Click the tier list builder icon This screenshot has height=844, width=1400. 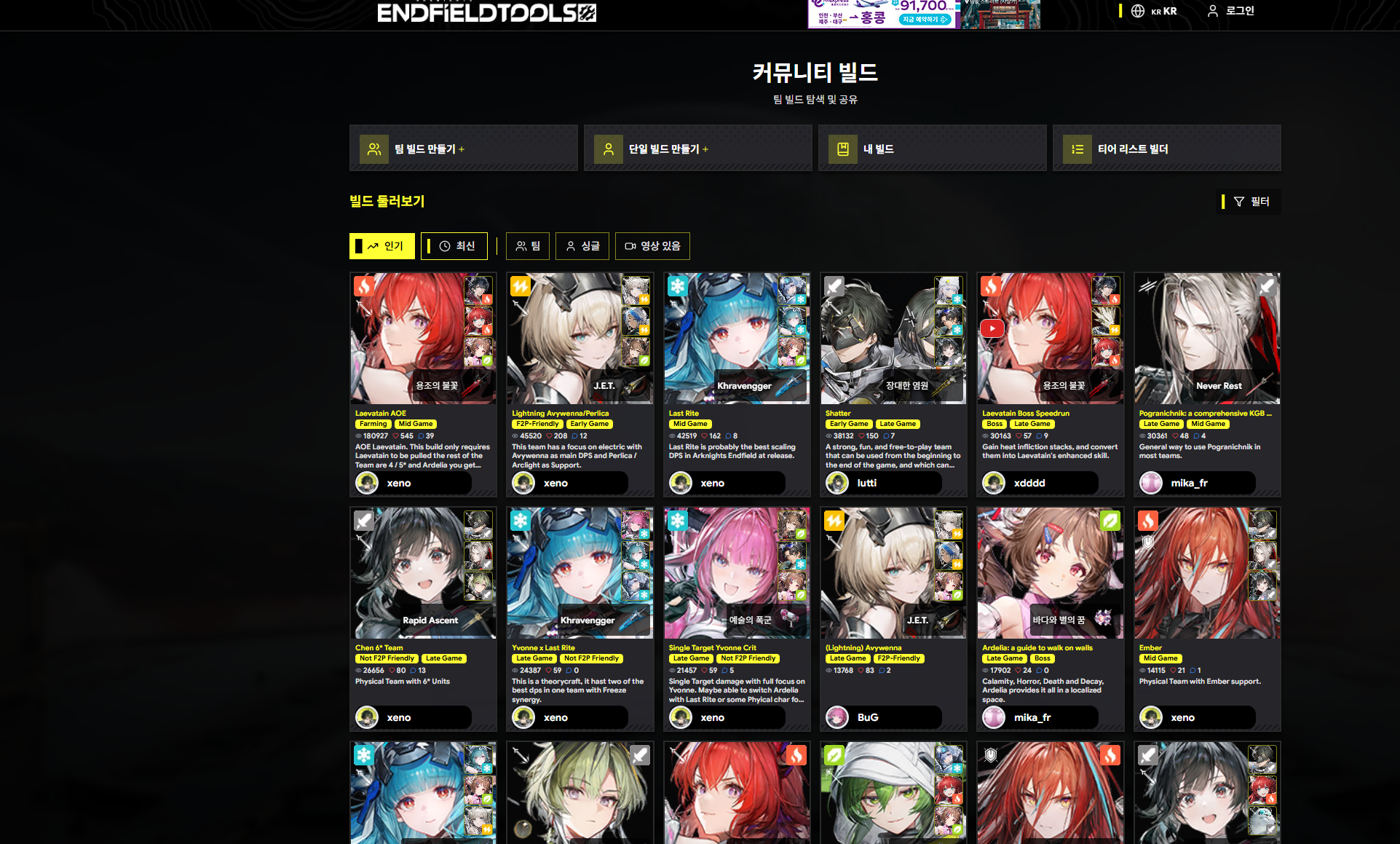[1077, 149]
